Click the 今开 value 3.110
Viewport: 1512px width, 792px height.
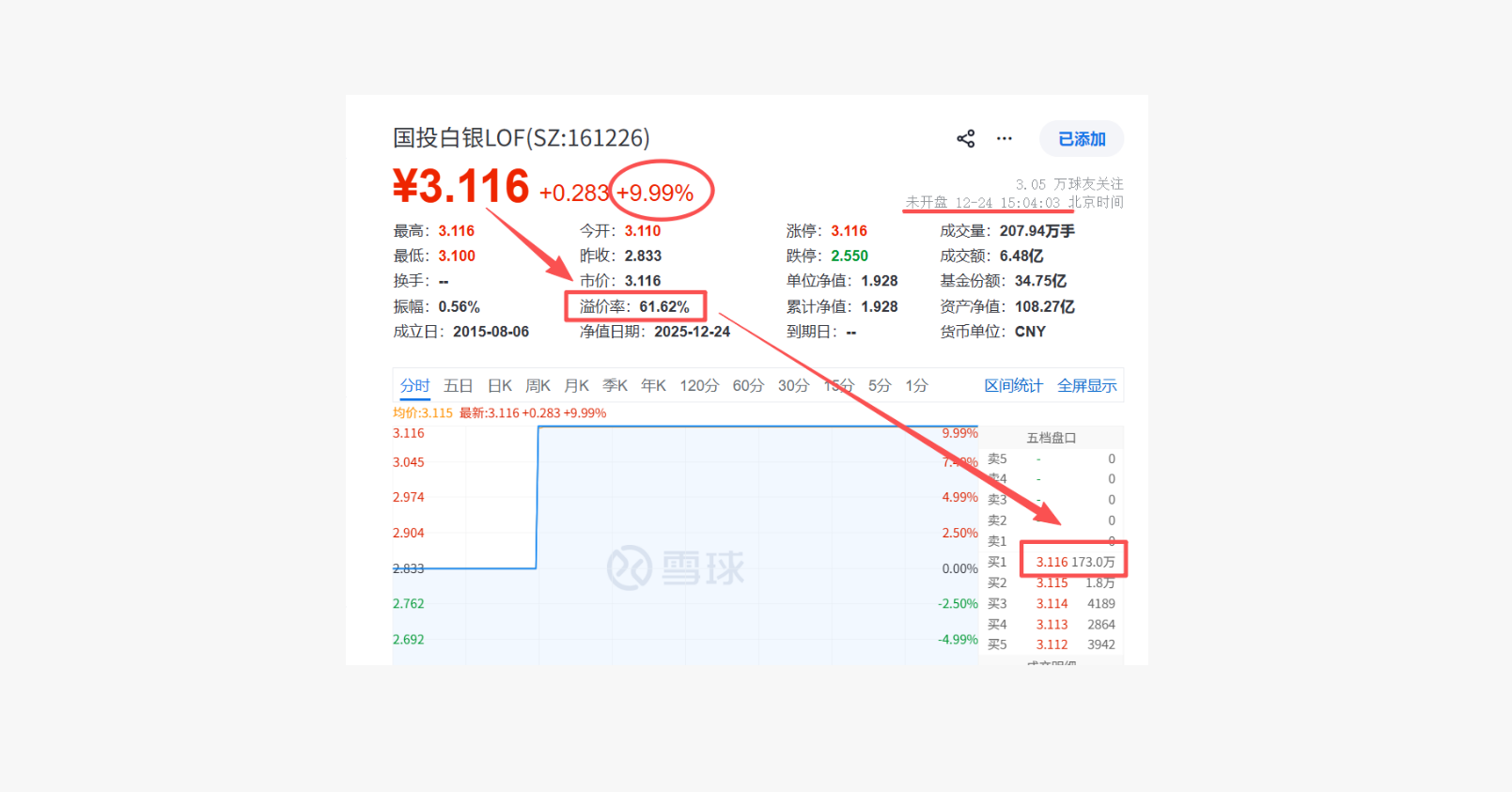coord(643,231)
